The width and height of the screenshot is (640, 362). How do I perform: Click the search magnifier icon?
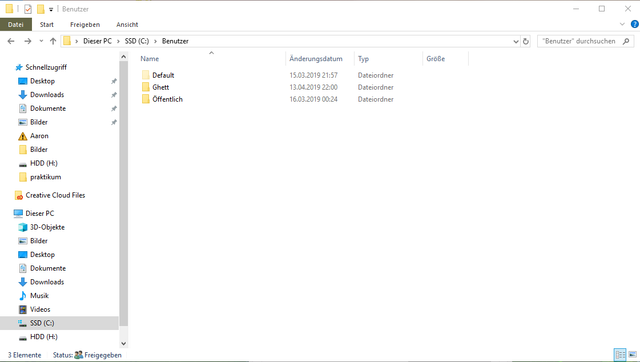[x=626, y=41]
